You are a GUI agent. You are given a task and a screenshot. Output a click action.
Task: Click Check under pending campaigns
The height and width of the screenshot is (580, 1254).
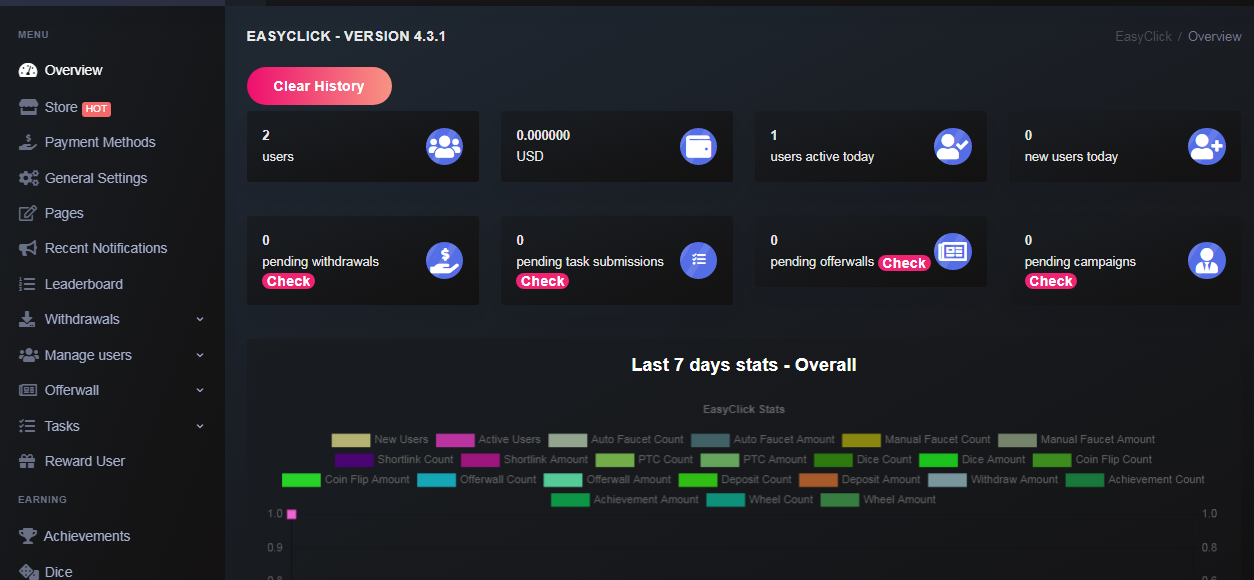coord(1051,282)
